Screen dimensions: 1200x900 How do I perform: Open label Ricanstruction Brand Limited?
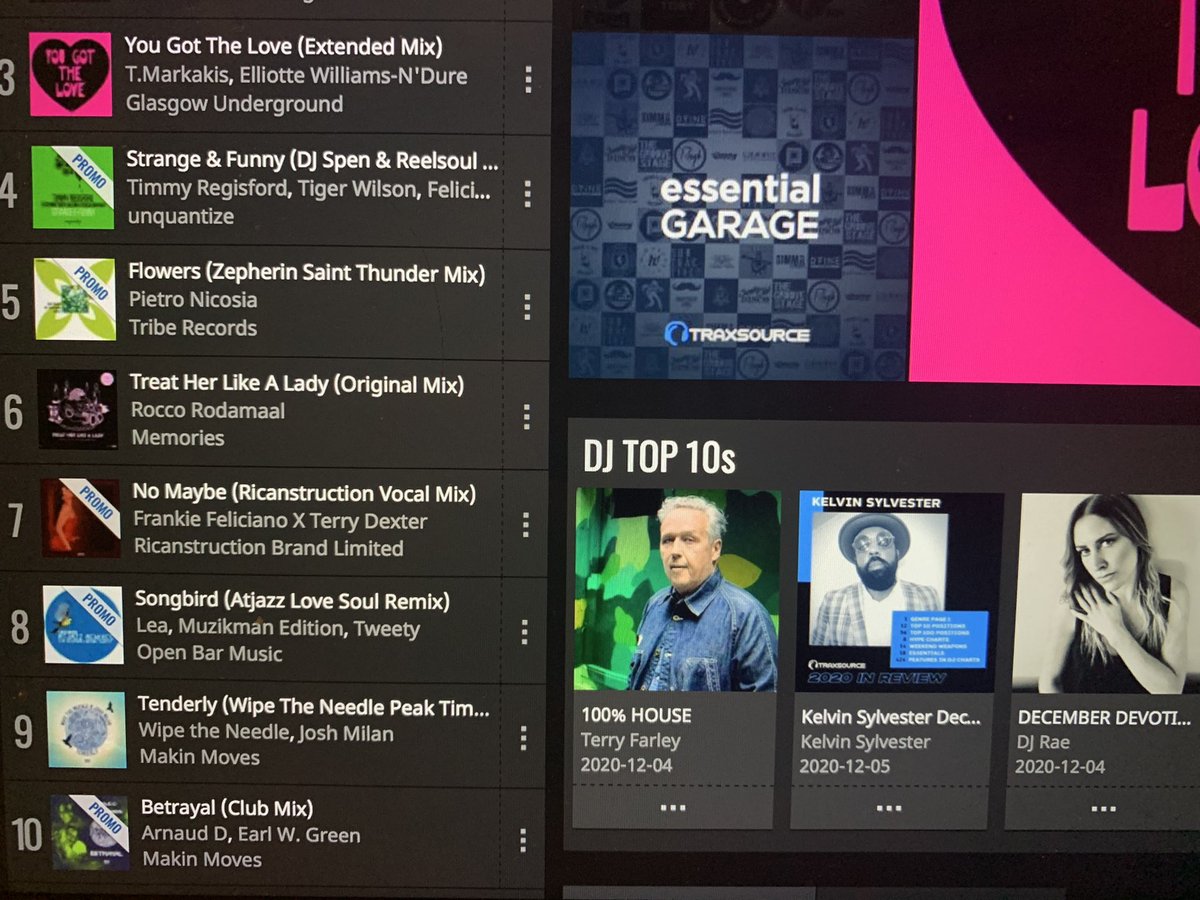coord(269,548)
